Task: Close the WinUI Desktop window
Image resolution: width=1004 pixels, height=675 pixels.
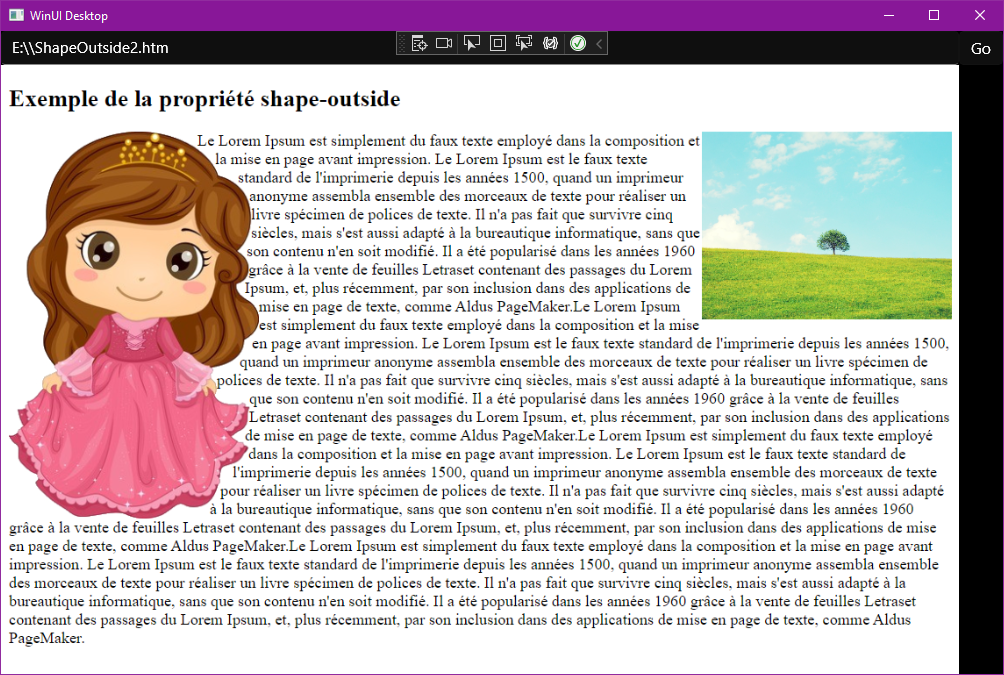Action: coord(980,15)
